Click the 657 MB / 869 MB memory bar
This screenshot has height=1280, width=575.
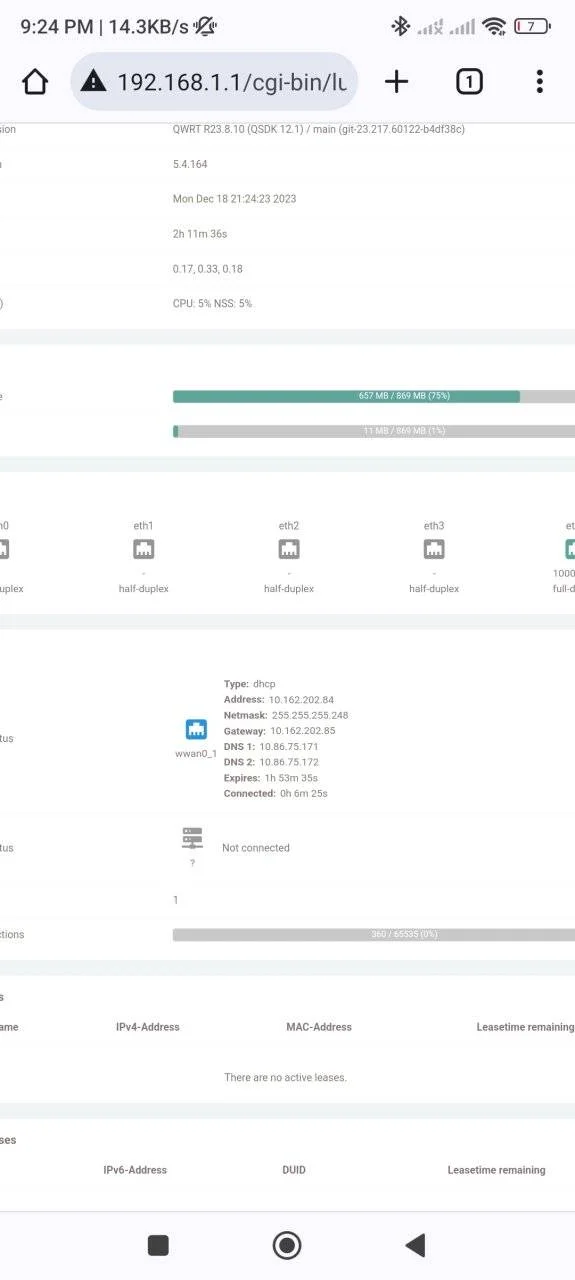(x=374, y=396)
